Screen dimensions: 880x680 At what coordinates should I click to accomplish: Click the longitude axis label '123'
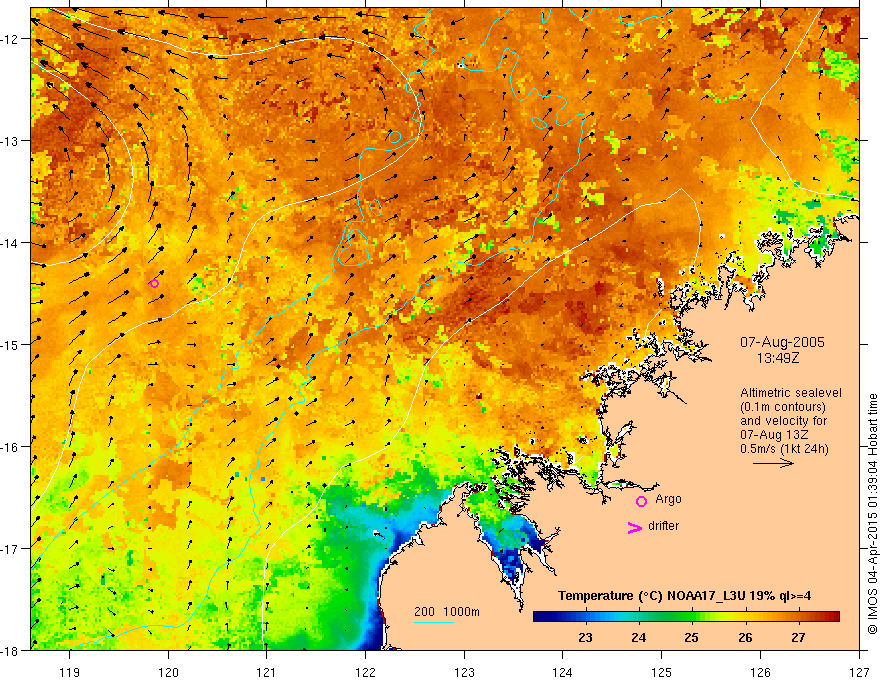(x=464, y=672)
